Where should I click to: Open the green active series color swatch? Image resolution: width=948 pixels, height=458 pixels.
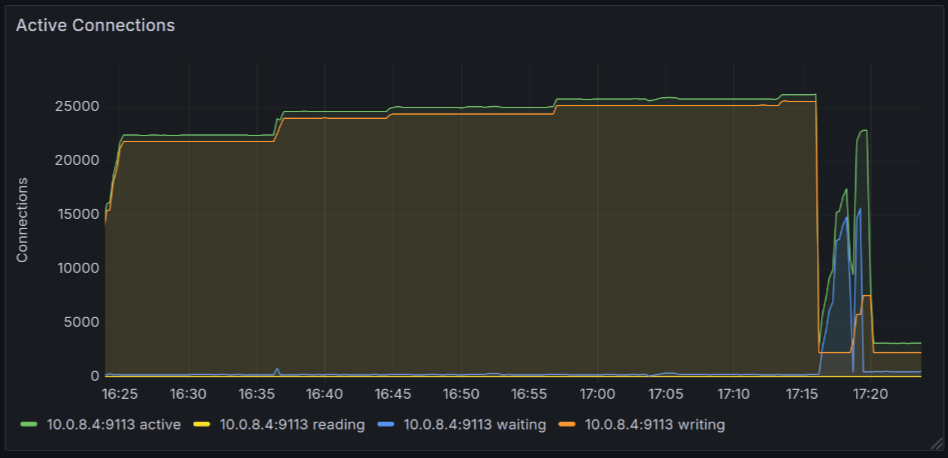tap(27, 425)
